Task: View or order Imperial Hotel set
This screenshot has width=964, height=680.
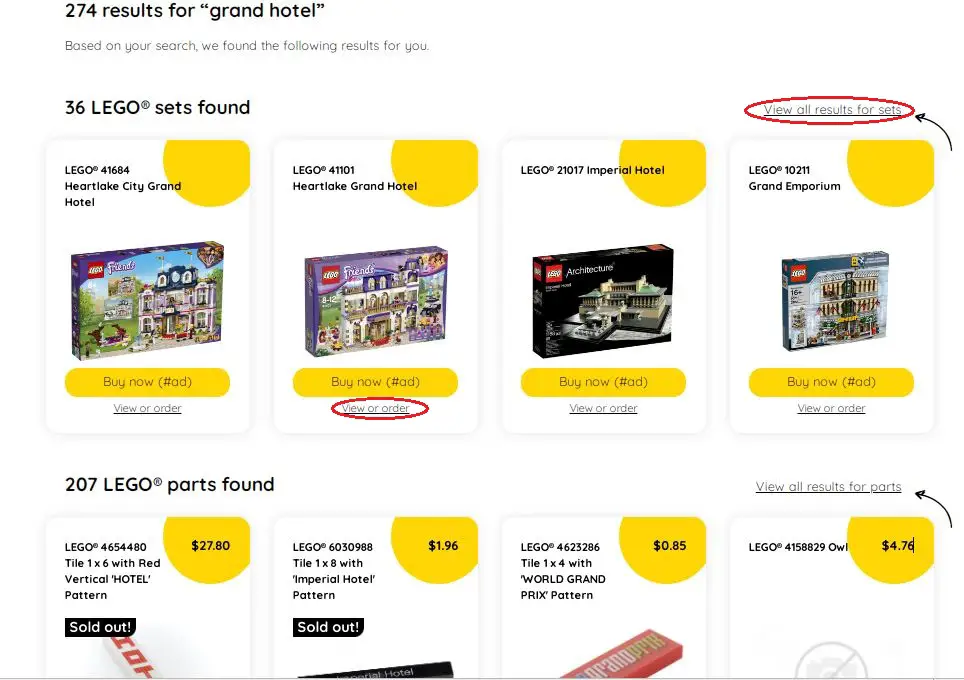Action: [603, 408]
